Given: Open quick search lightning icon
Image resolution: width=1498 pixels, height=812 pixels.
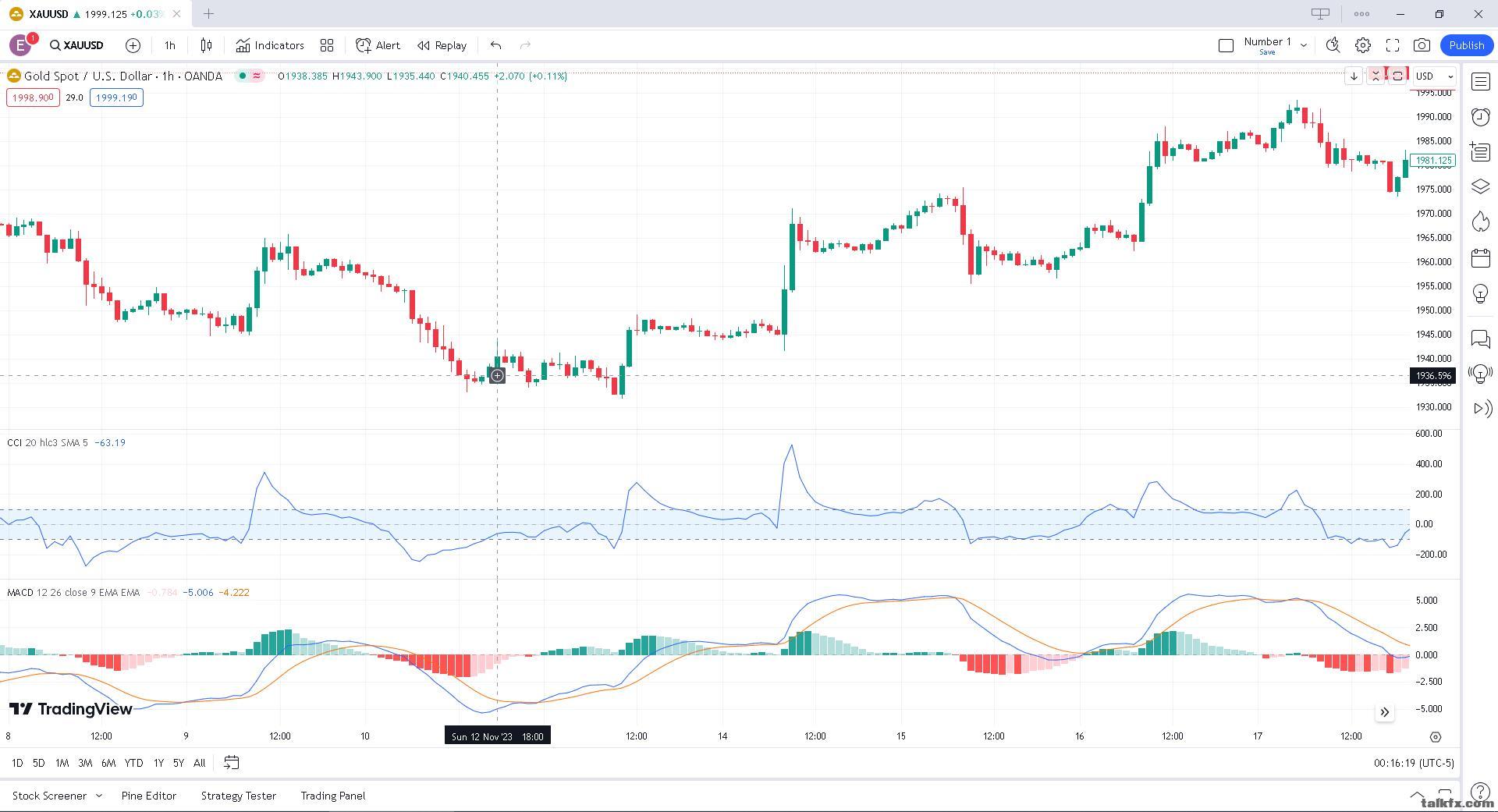Looking at the screenshot, I should click(x=1333, y=45).
